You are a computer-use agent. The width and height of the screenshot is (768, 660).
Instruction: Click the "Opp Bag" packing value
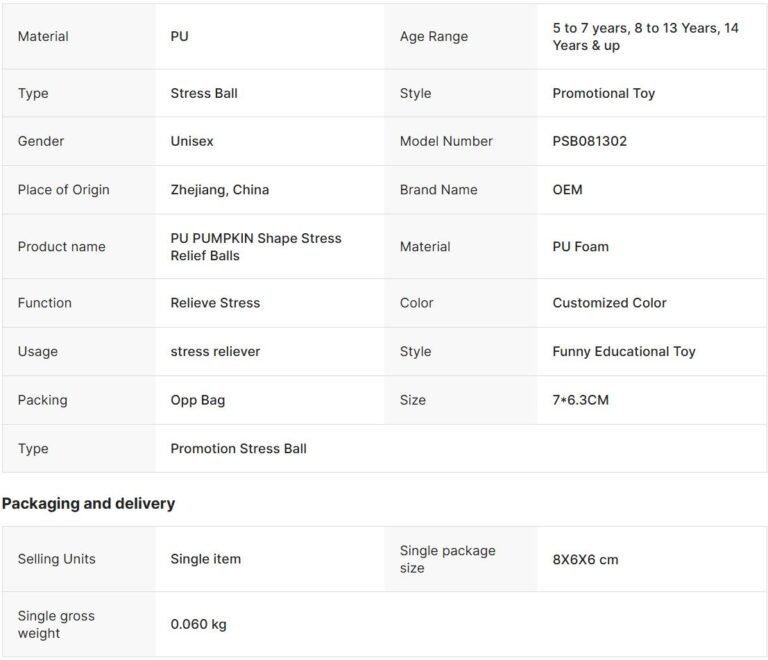(198, 400)
